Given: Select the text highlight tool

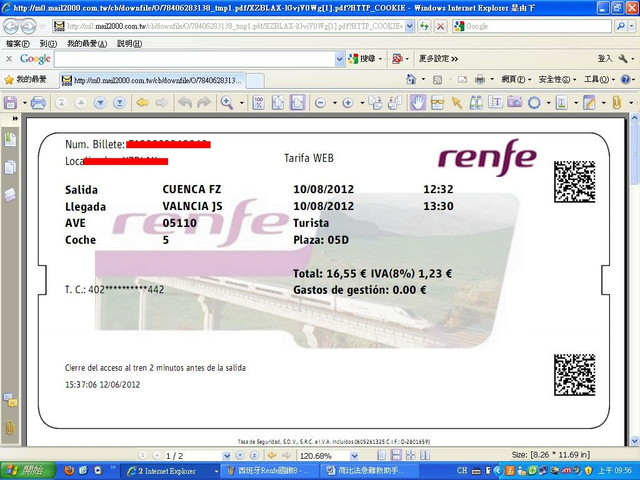Looking at the screenshot, I should [x=562, y=103].
